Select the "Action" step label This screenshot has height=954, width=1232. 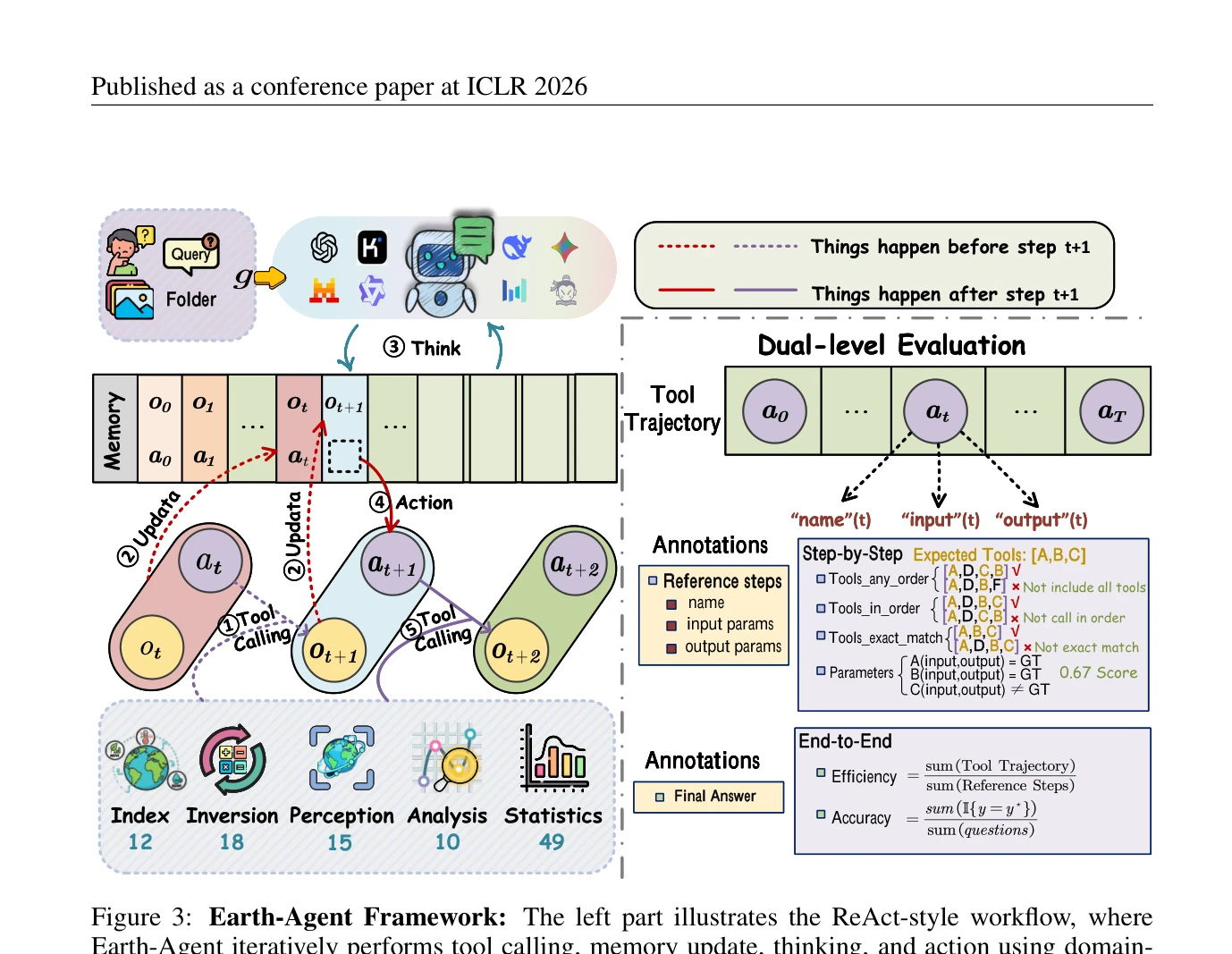pyautogui.click(x=424, y=502)
